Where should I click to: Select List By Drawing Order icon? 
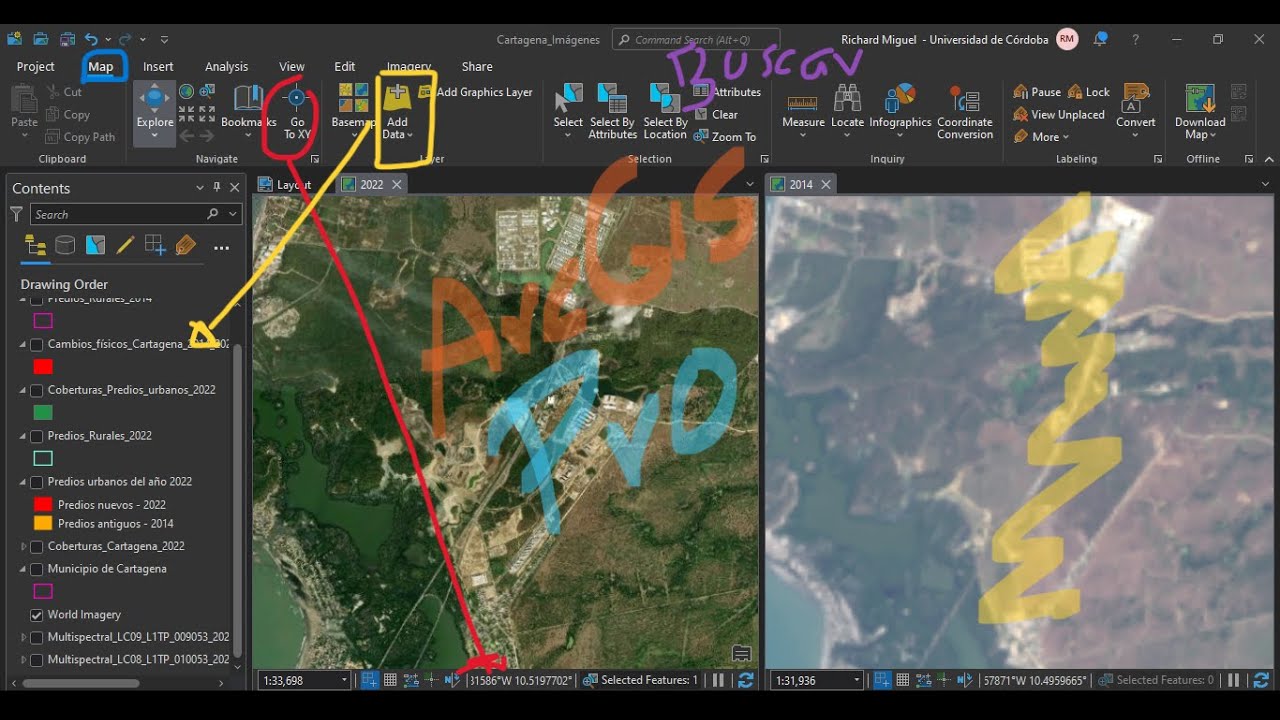[35, 246]
